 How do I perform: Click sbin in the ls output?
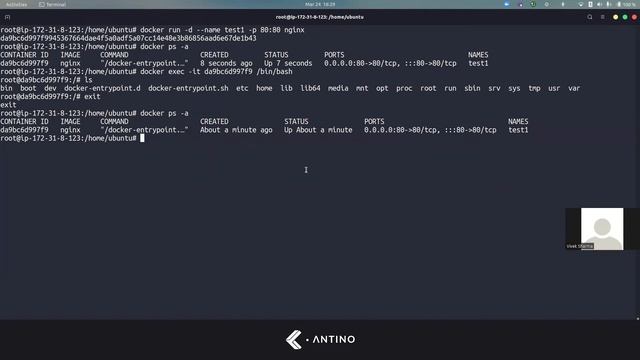pyautogui.click(x=472, y=88)
